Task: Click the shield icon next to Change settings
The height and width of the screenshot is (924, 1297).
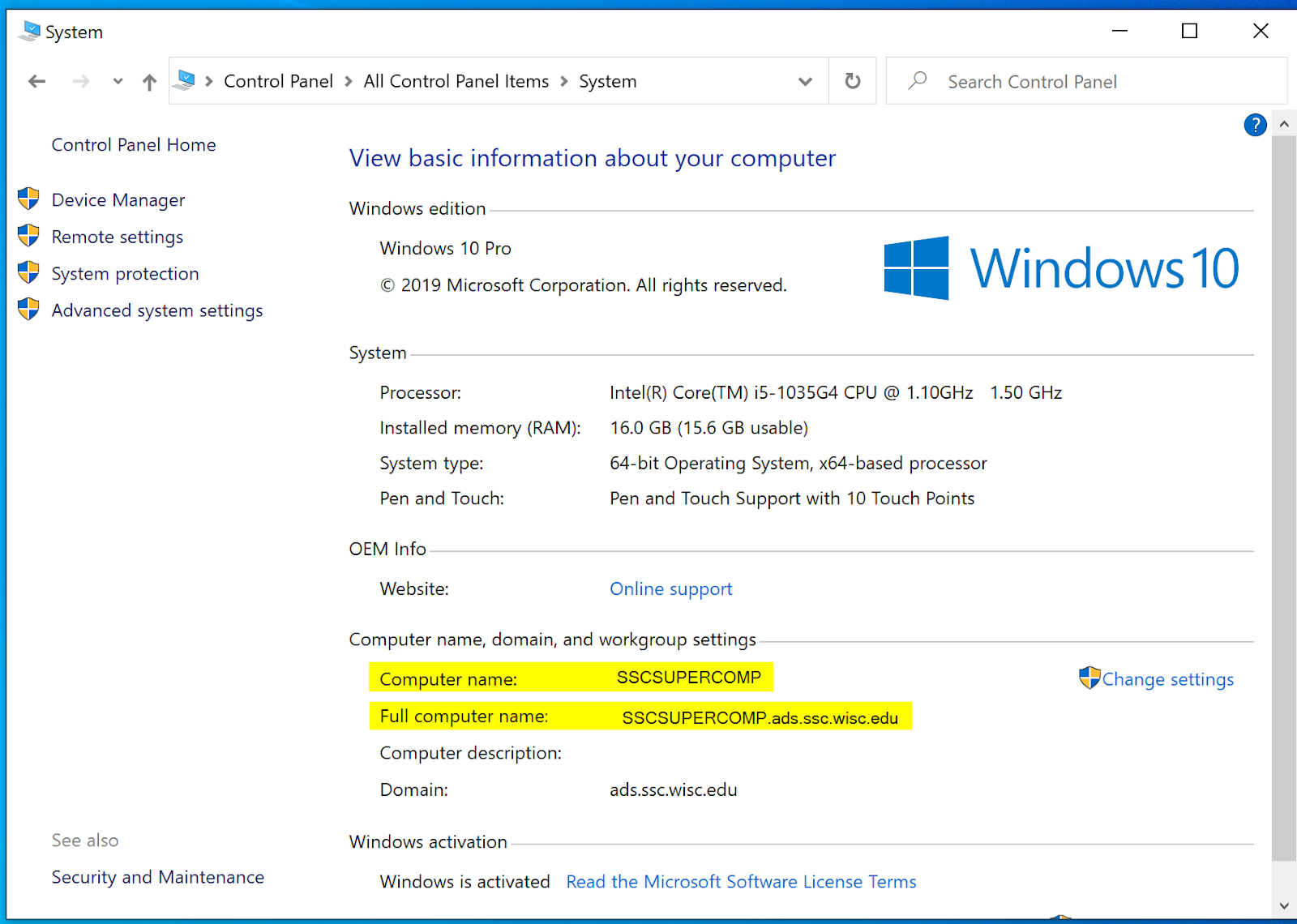Action: click(x=1089, y=678)
